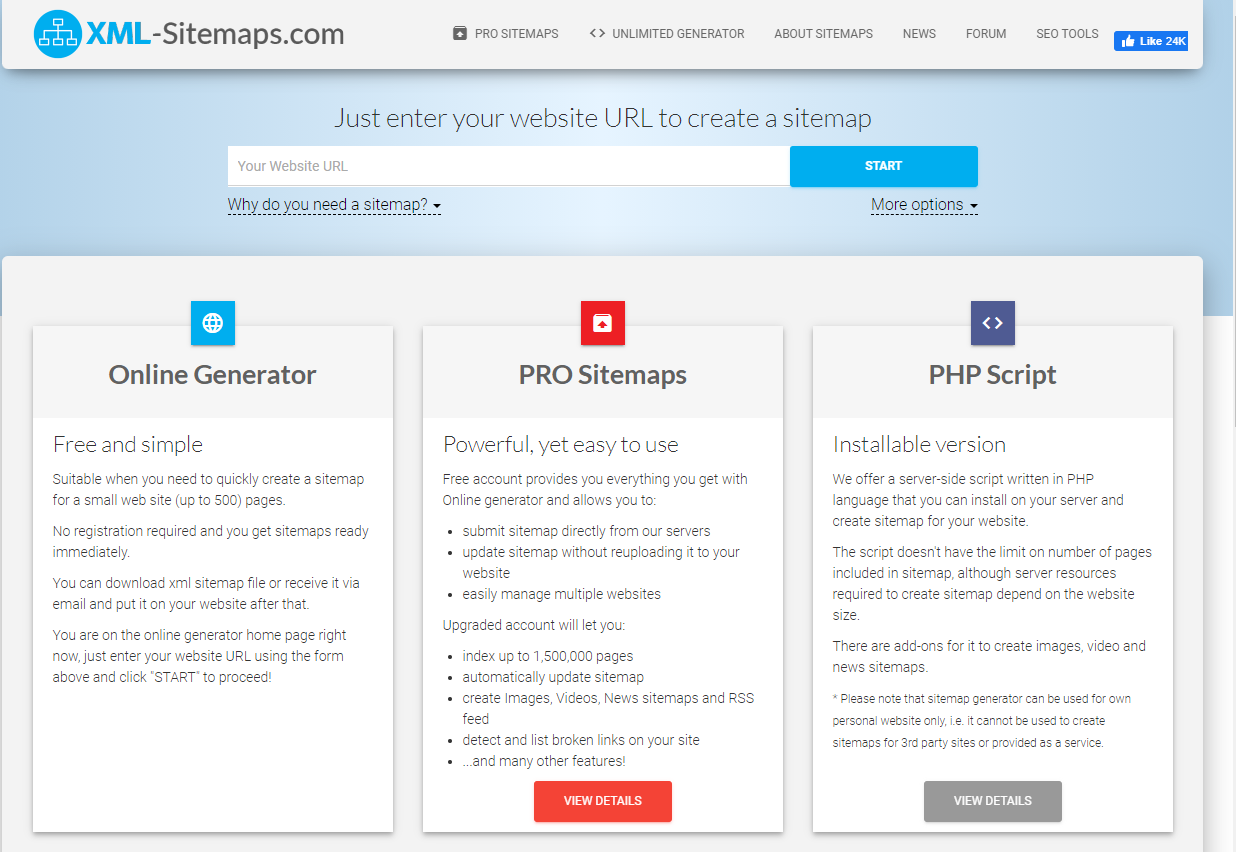The width and height of the screenshot is (1236, 852).
Task: Click the "Free and simple" subheading
Action: pos(128,445)
